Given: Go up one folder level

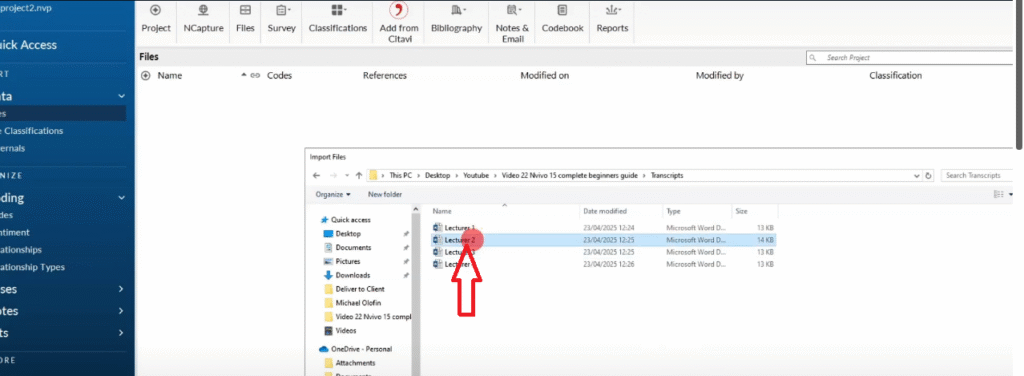Looking at the screenshot, I should pyautogui.click(x=359, y=176).
